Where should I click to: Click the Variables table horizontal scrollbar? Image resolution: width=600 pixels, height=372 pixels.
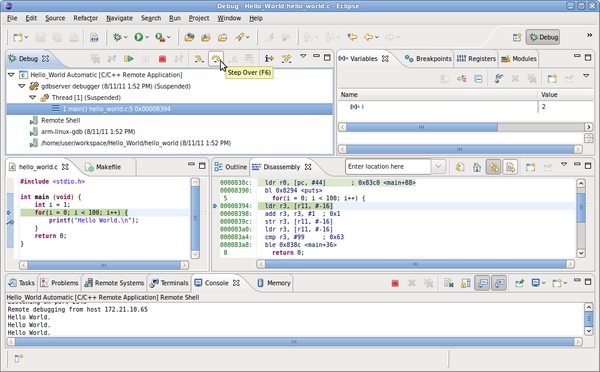coord(465,127)
